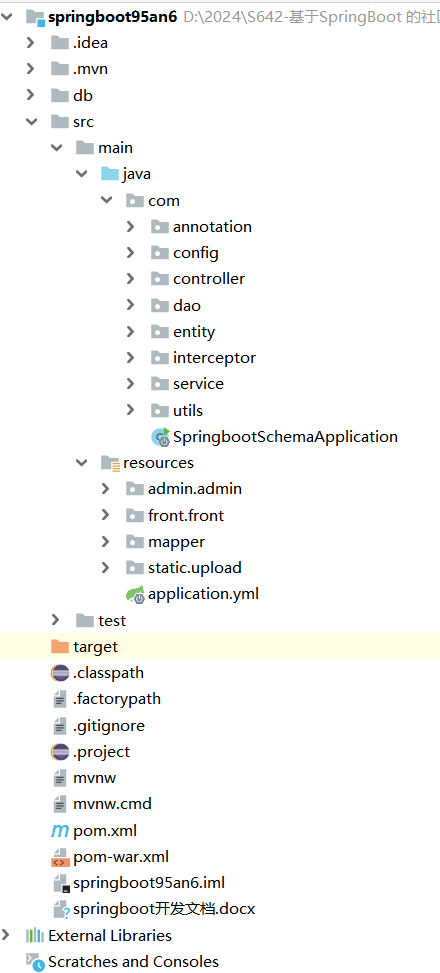
Task: Expand the controller package arrow
Action: click(x=130, y=279)
